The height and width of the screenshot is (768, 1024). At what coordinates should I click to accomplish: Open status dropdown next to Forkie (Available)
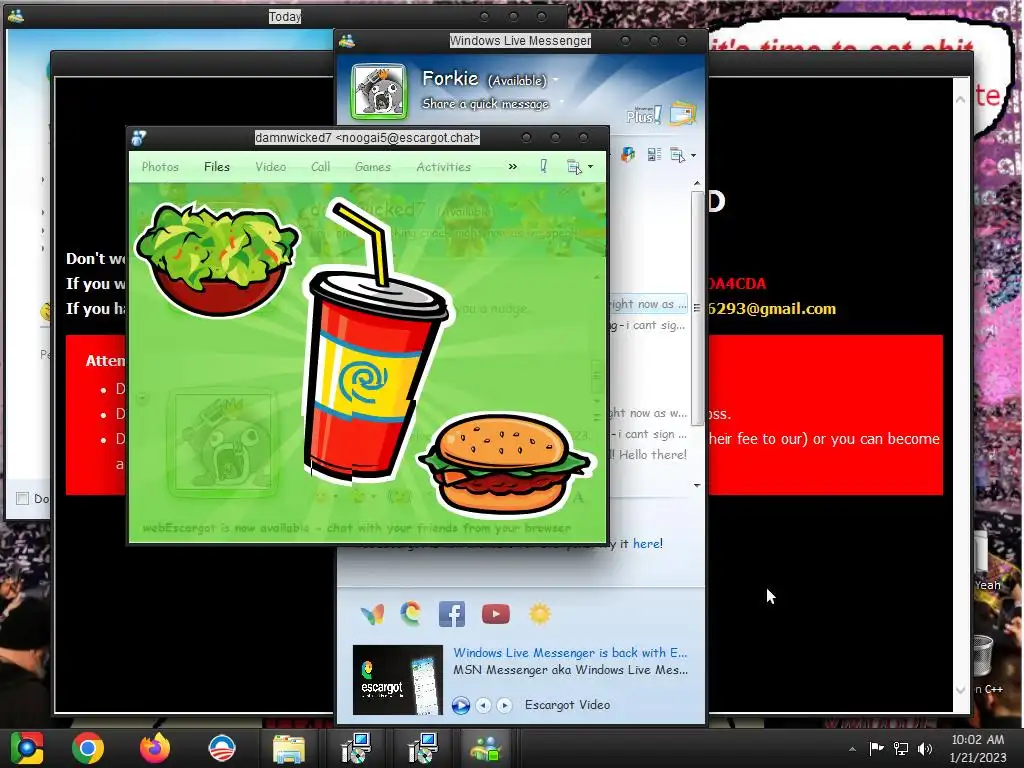tap(556, 80)
